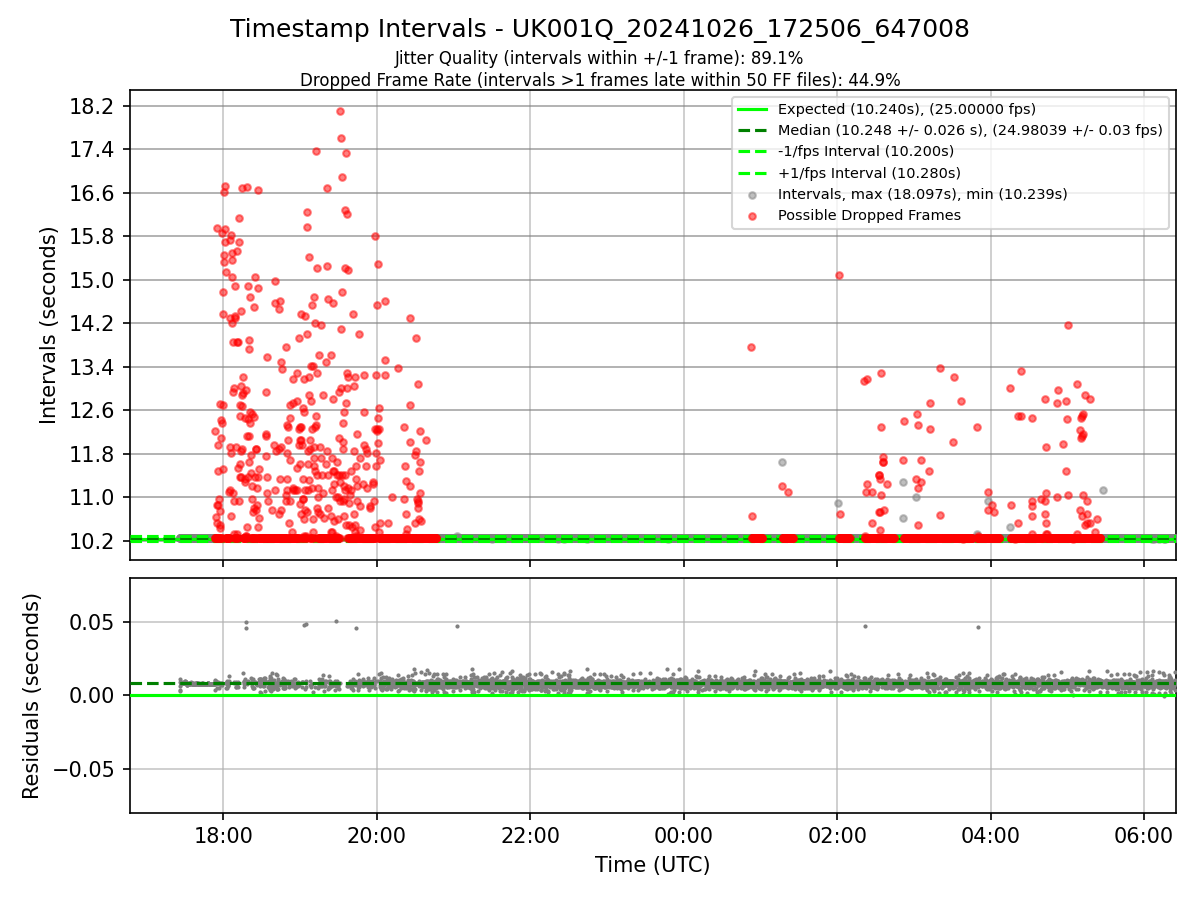Image resolution: width=1200 pixels, height=900 pixels.
Task: Click the 18:00 x-axis tick label
Action: coord(222,834)
